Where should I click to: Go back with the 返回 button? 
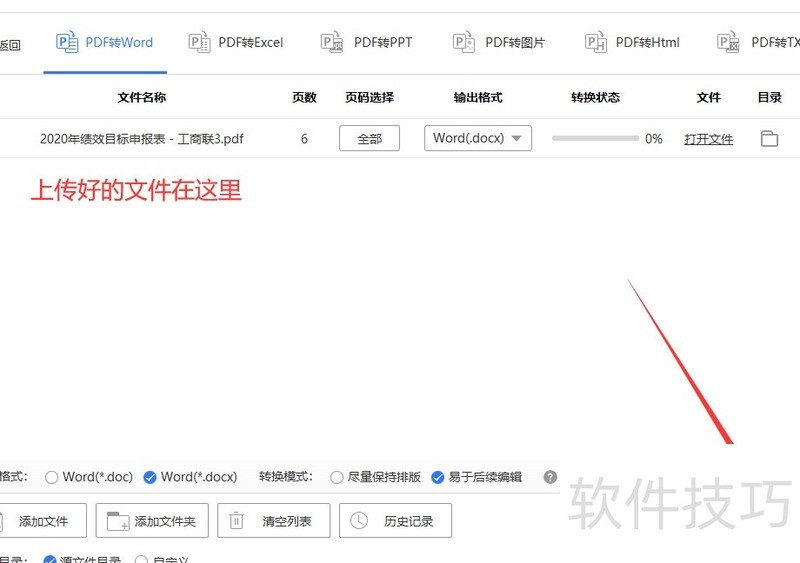[x=10, y=45]
